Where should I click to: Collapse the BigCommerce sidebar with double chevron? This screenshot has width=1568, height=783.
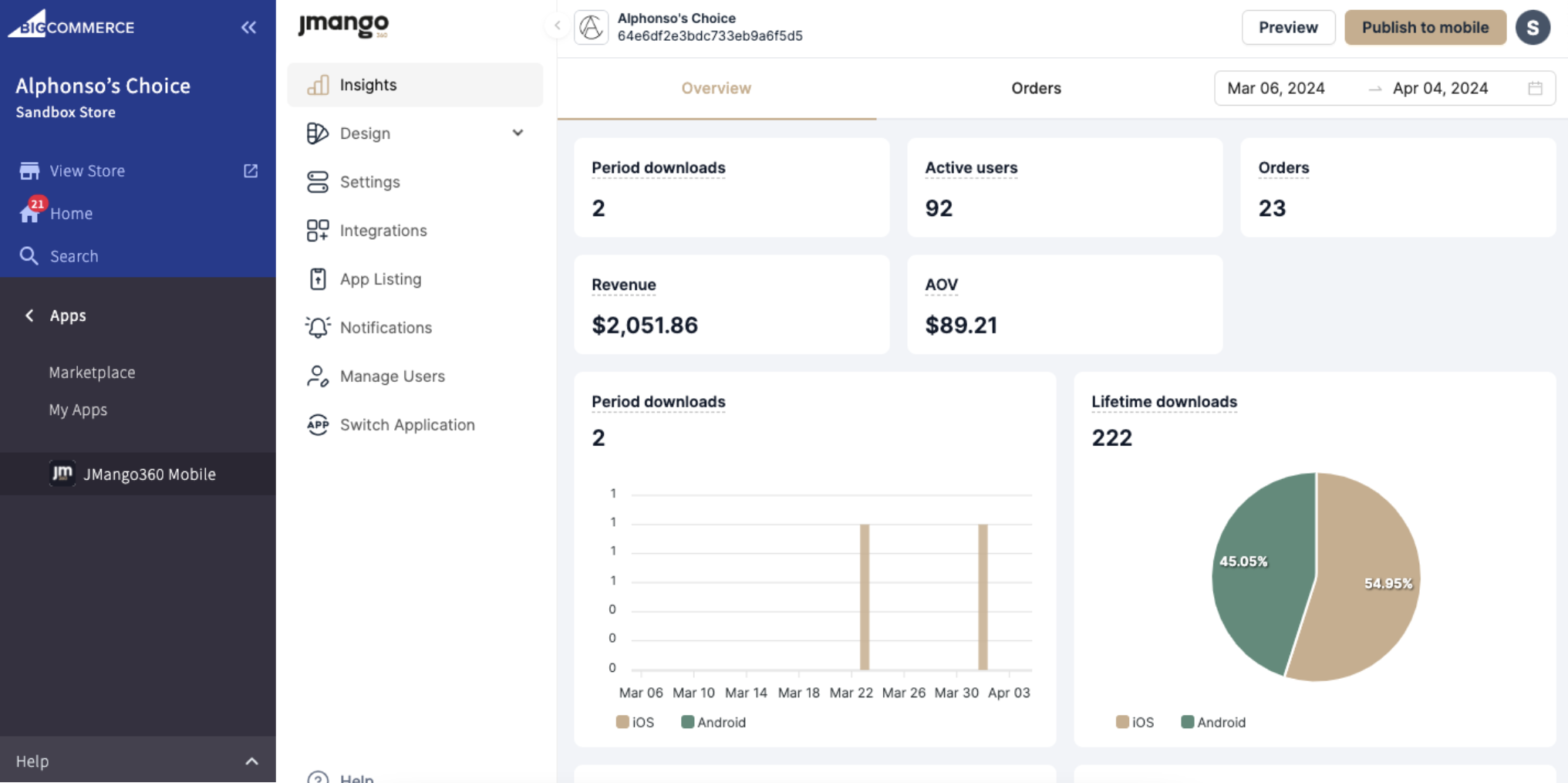click(248, 28)
